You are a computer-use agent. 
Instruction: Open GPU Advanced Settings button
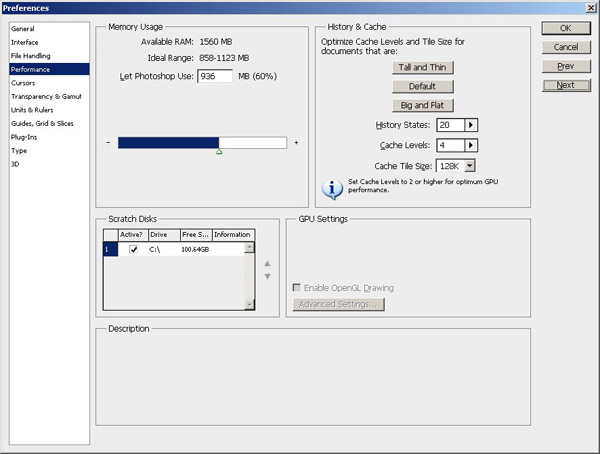pyautogui.click(x=339, y=304)
